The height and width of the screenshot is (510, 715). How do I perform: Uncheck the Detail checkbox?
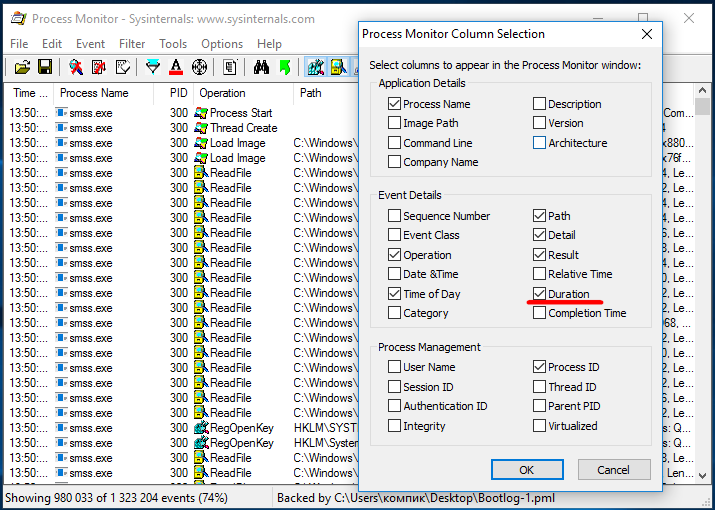tap(539, 234)
